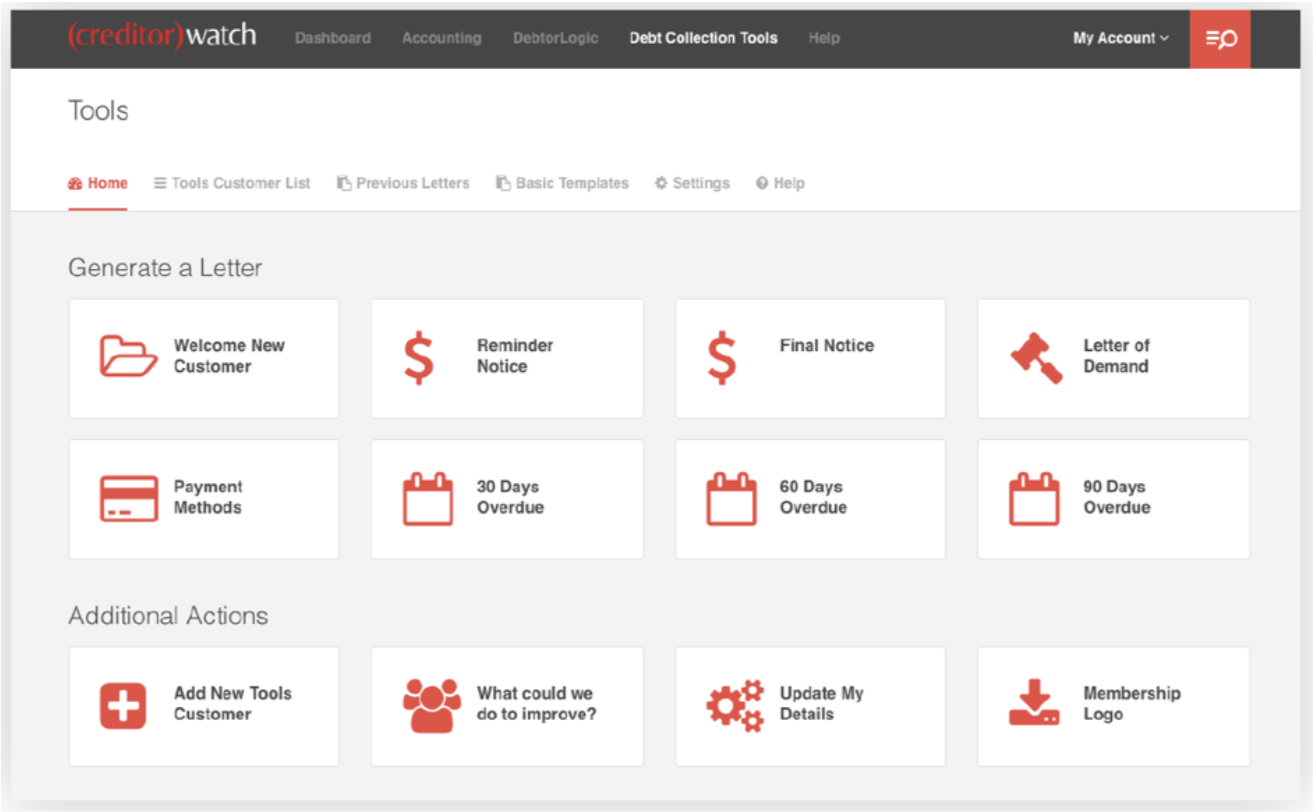This screenshot has height=812, width=1316.
Task: Click the CreditorWatch logo
Action: coord(162,35)
